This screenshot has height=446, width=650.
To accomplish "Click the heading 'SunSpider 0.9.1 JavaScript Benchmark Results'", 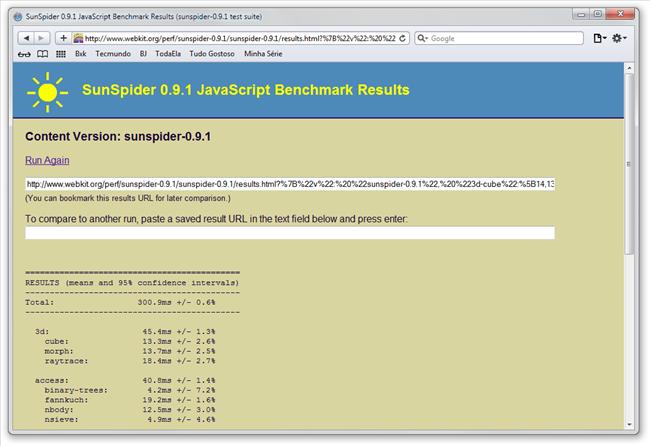I will 246,90.
